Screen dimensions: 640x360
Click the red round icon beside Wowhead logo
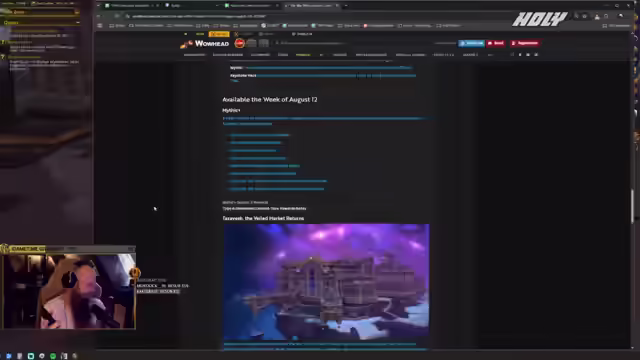(x=240, y=43)
